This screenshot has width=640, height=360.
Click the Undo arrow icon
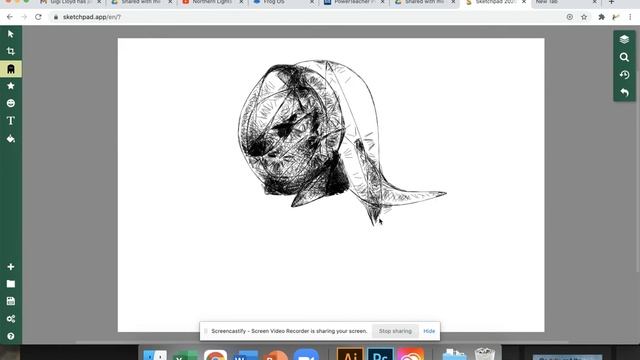click(x=624, y=93)
